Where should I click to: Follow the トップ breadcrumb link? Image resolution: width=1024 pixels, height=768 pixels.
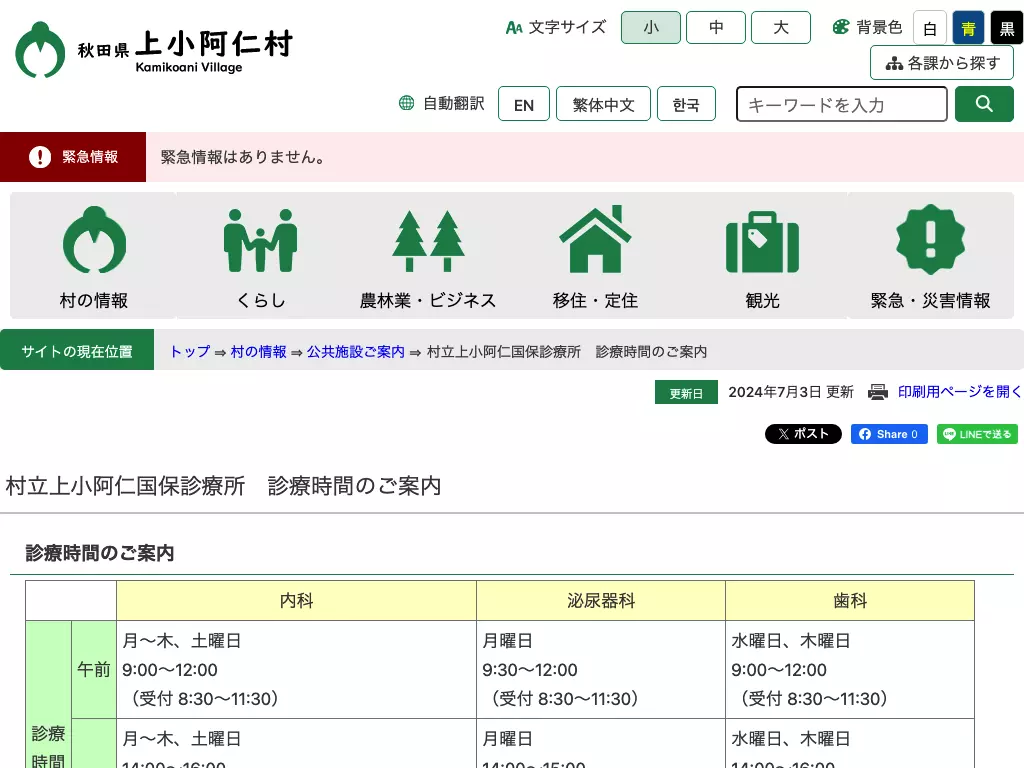coord(190,351)
